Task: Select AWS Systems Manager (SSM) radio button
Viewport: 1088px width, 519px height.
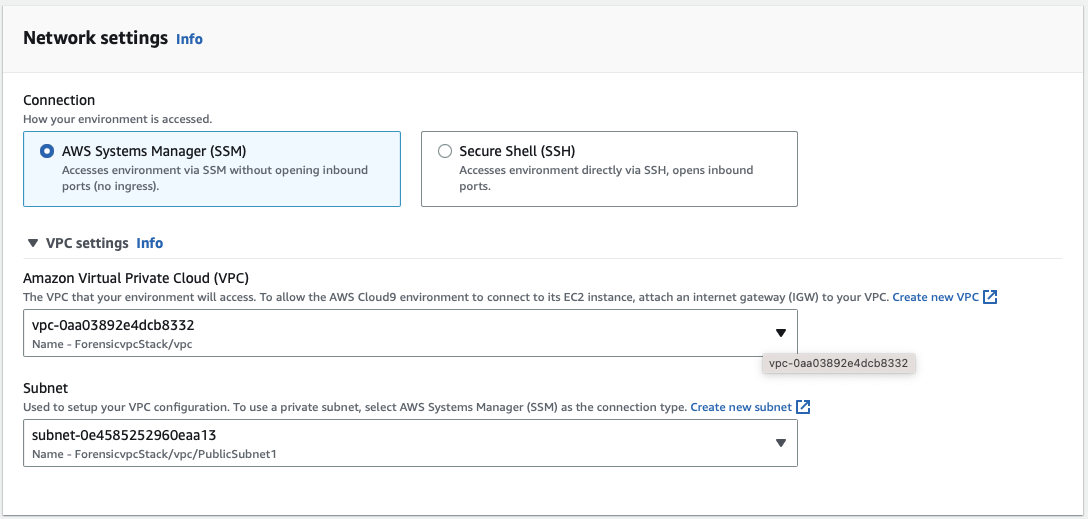Action: click(47, 151)
